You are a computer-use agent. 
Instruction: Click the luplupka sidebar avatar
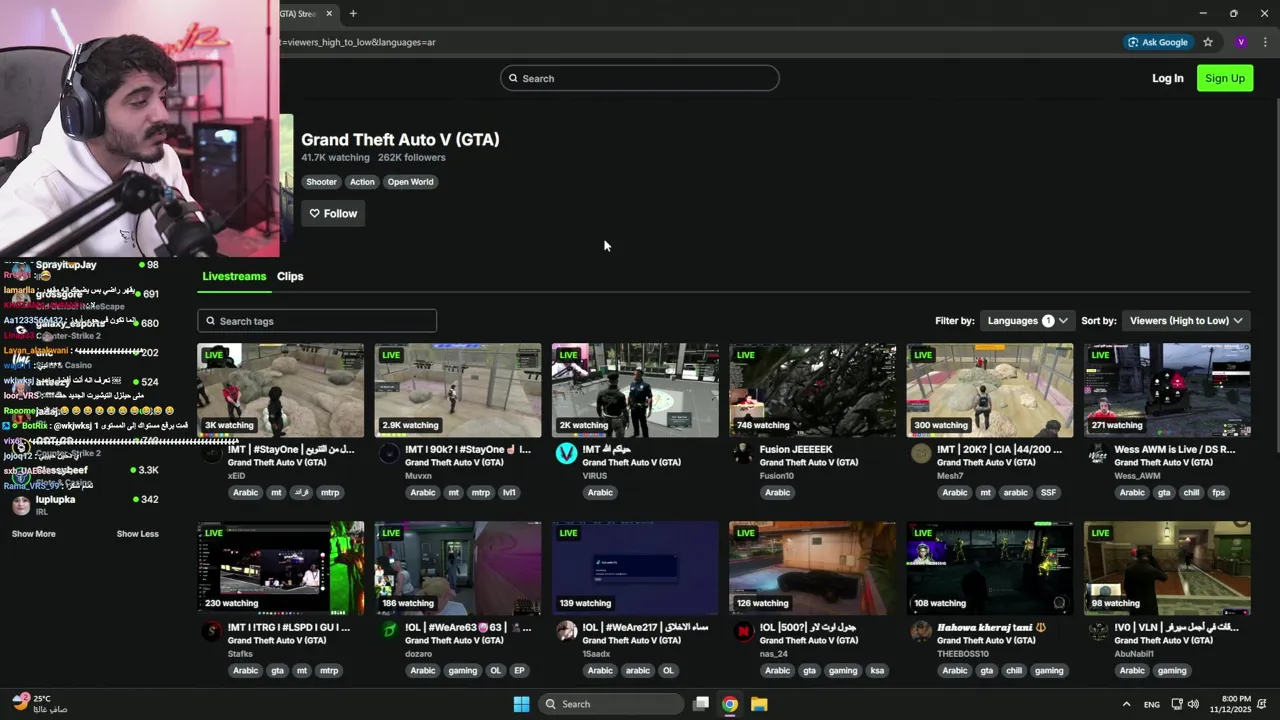coord(21,504)
